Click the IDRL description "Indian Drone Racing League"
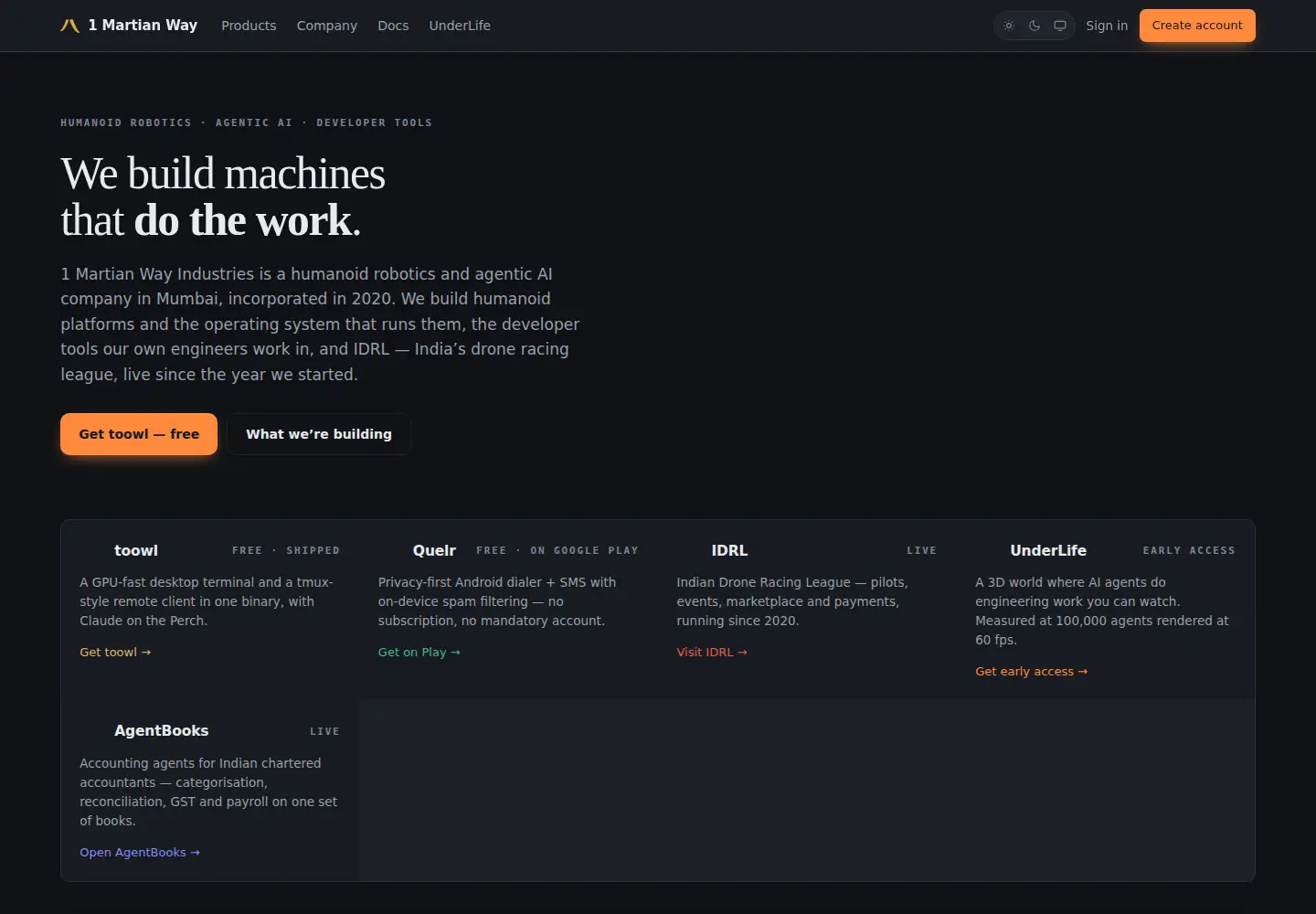 (792, 601)
